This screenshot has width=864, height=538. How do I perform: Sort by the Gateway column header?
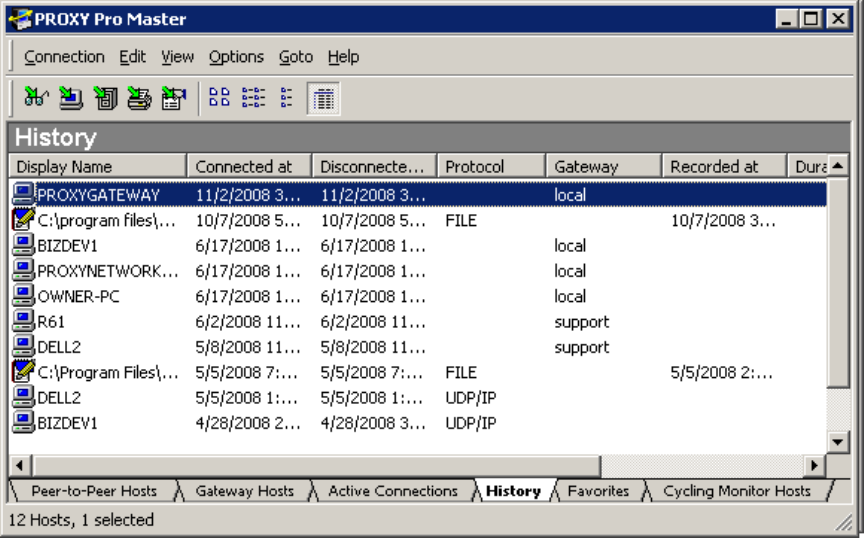click(x=603, y=166)
